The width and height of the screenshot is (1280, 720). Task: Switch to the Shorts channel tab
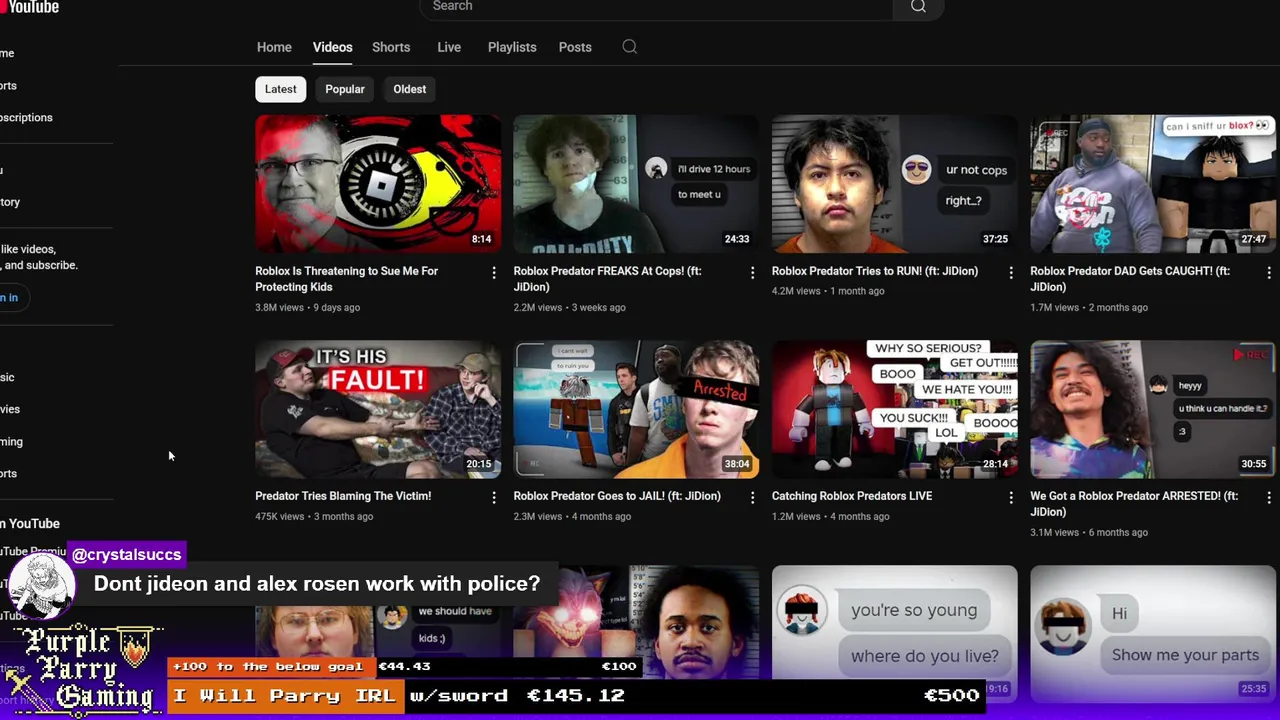tap(391, 47)
